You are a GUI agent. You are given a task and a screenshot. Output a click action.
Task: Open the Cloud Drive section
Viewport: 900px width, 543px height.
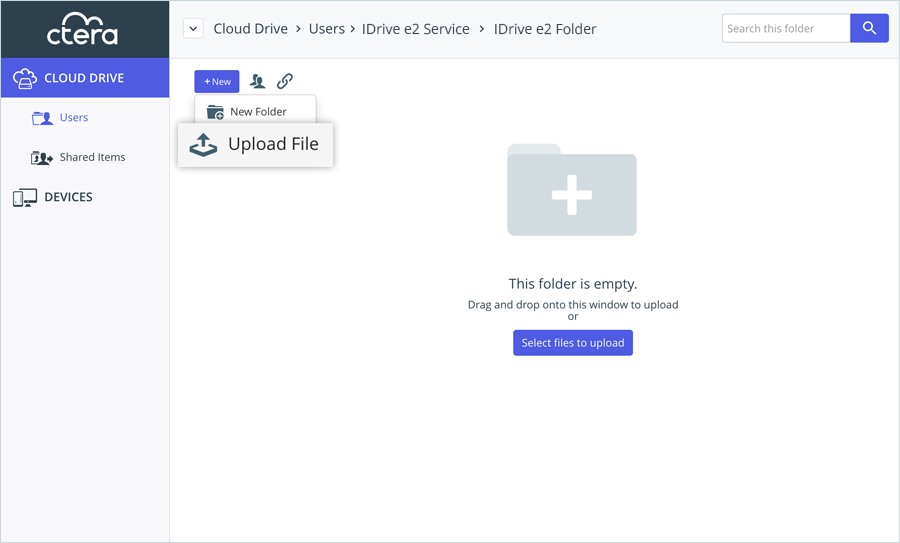pyautogui.click(x=84, y=78)
